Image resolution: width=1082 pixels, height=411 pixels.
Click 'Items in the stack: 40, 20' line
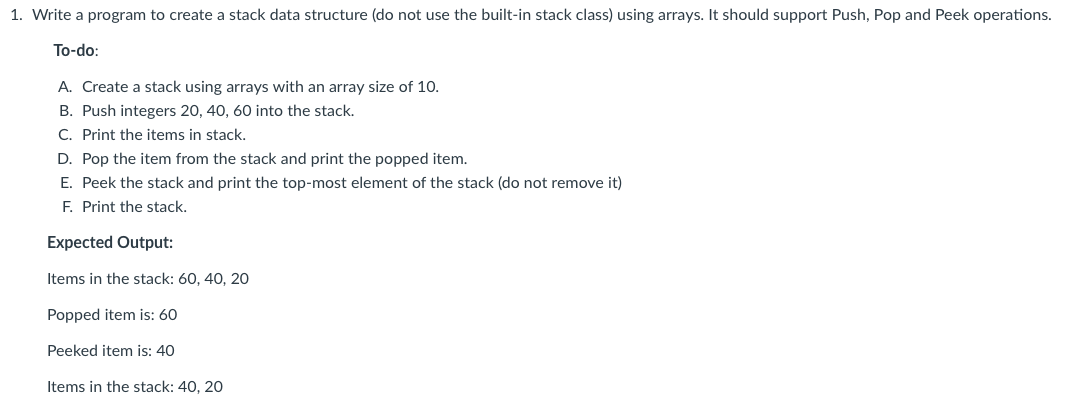coord(135,387)
